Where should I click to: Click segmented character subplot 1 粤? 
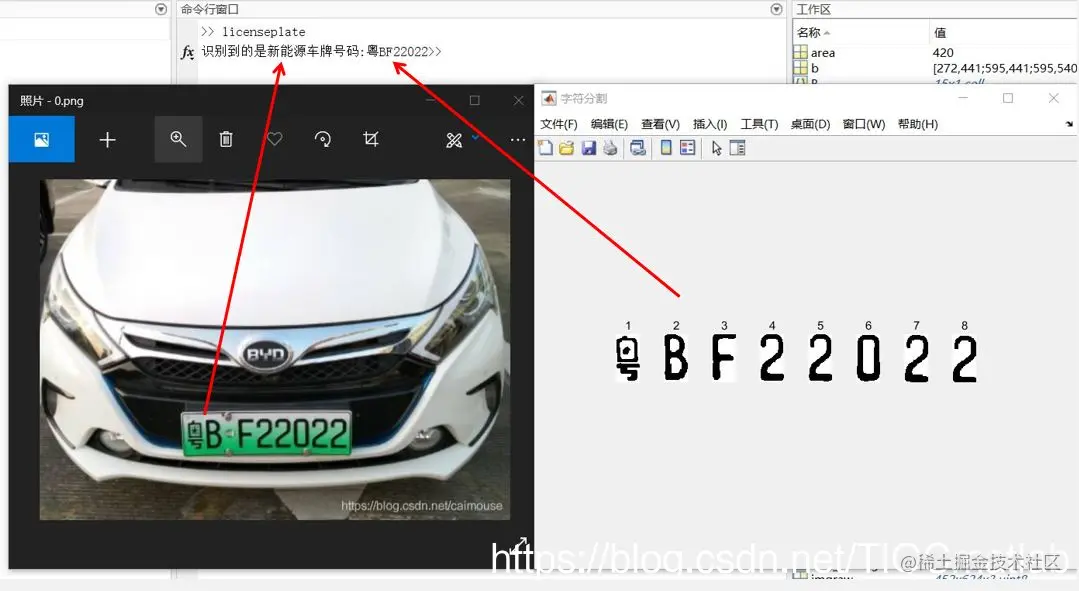click(x=628, y=358)
